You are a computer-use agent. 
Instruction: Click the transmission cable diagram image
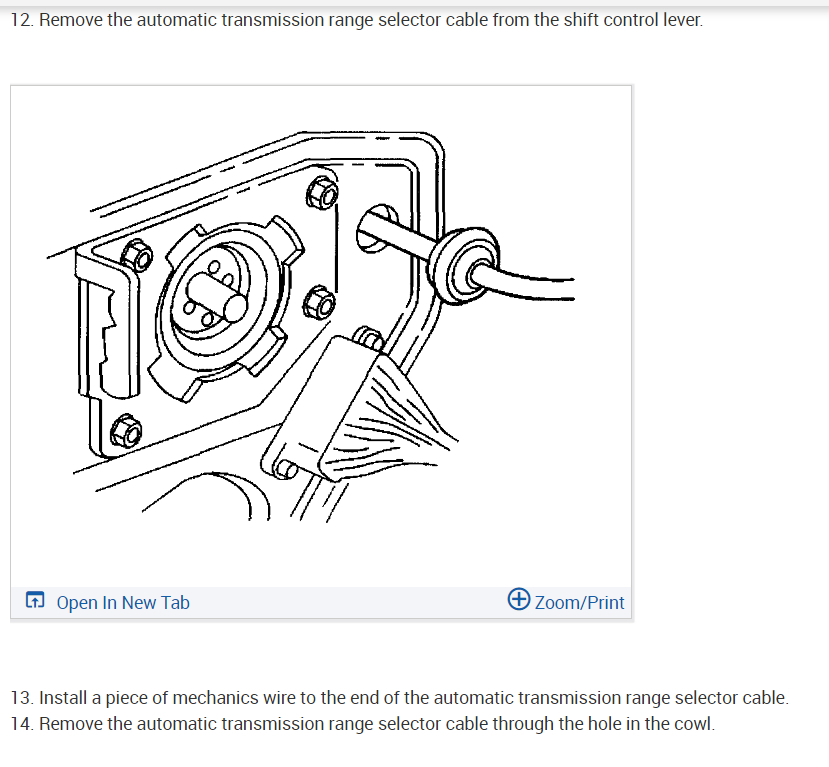[x=321, y=336]
